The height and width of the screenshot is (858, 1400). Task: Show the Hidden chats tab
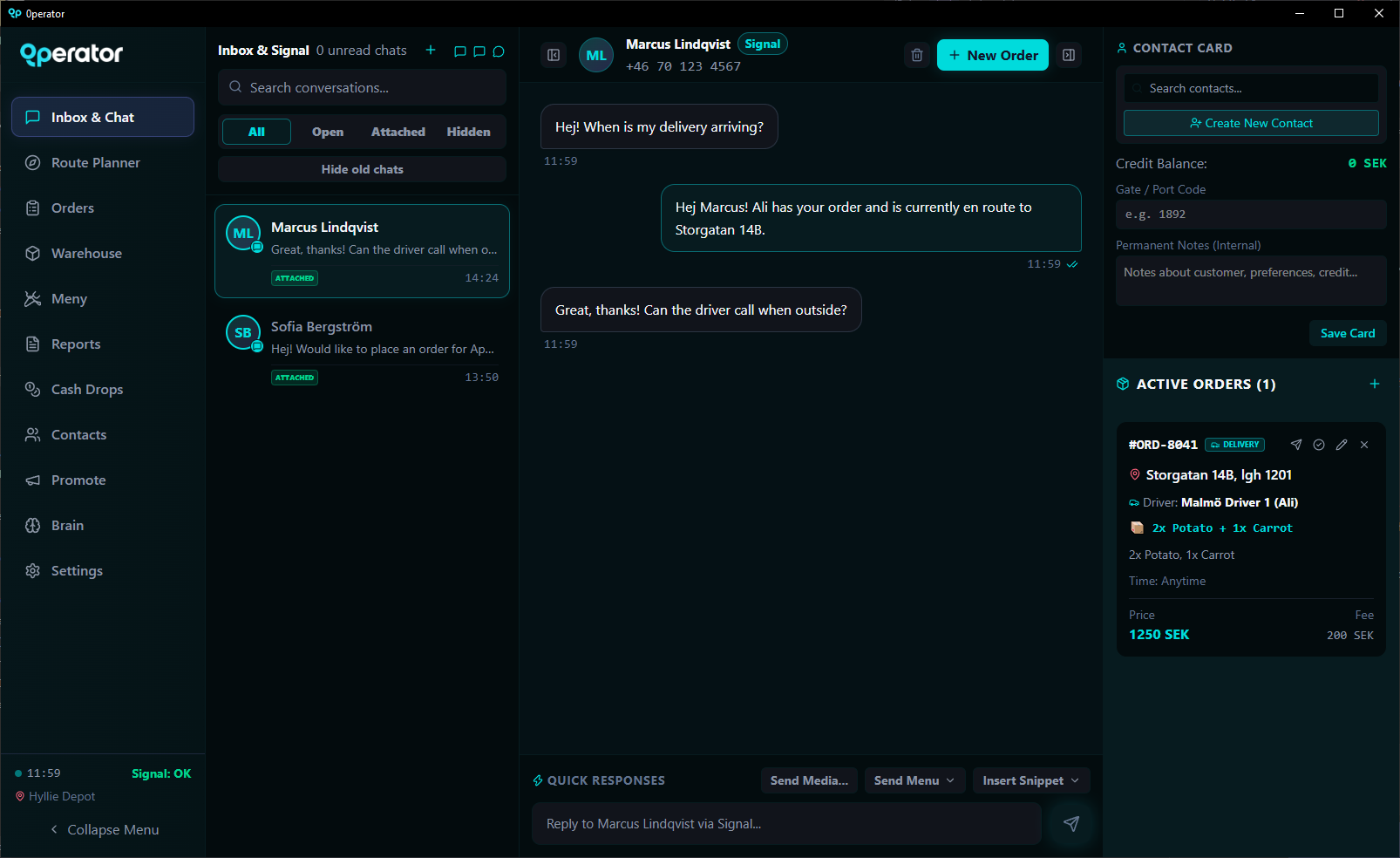(x=469, y=132)
